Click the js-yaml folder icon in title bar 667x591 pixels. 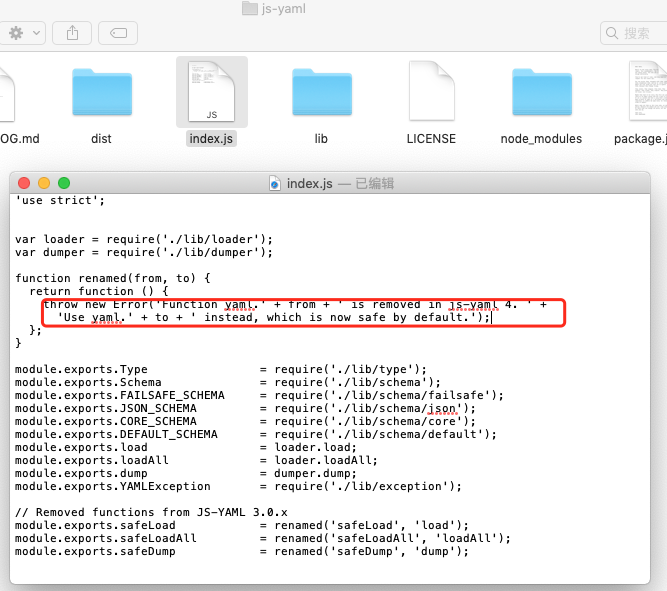pyautogui.click(x=250, y=8)
